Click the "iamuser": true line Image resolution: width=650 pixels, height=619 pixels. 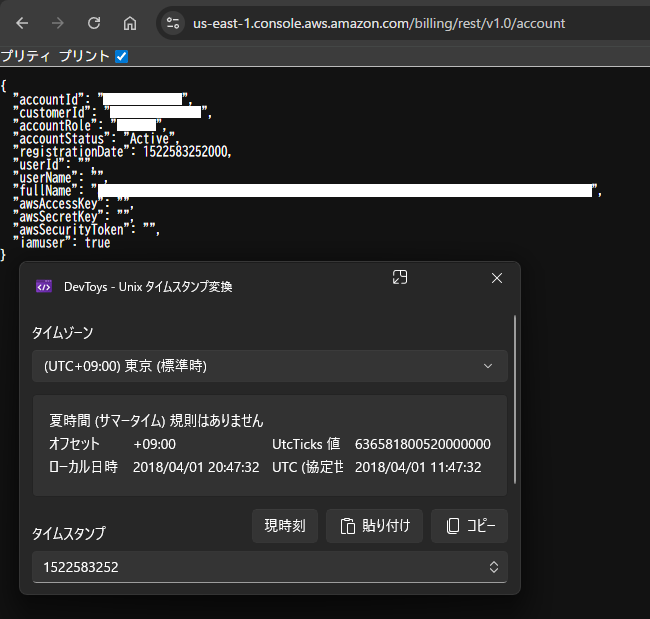pos(61,243)
